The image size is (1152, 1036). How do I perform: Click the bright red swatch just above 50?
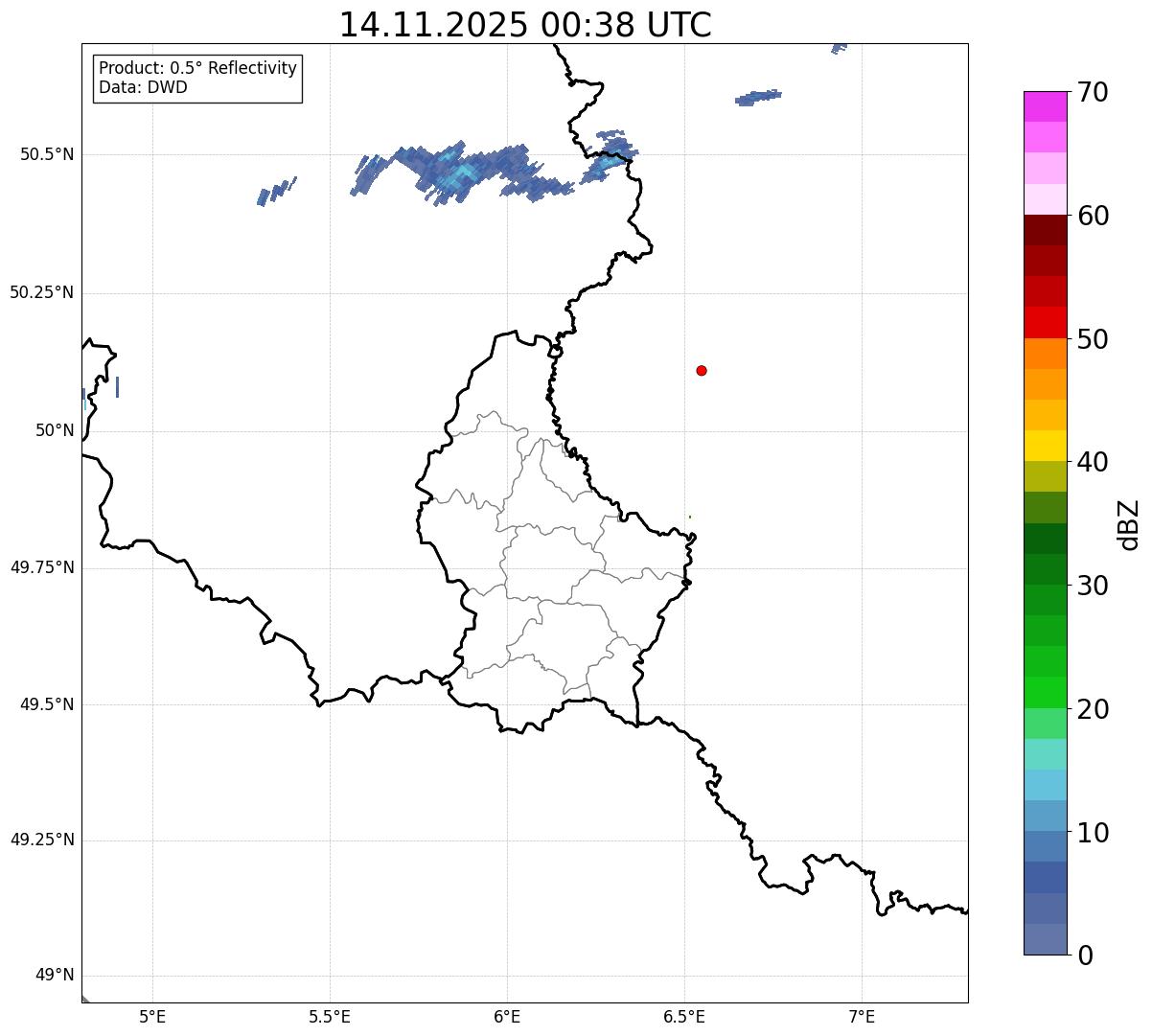tap(1045, 322)
